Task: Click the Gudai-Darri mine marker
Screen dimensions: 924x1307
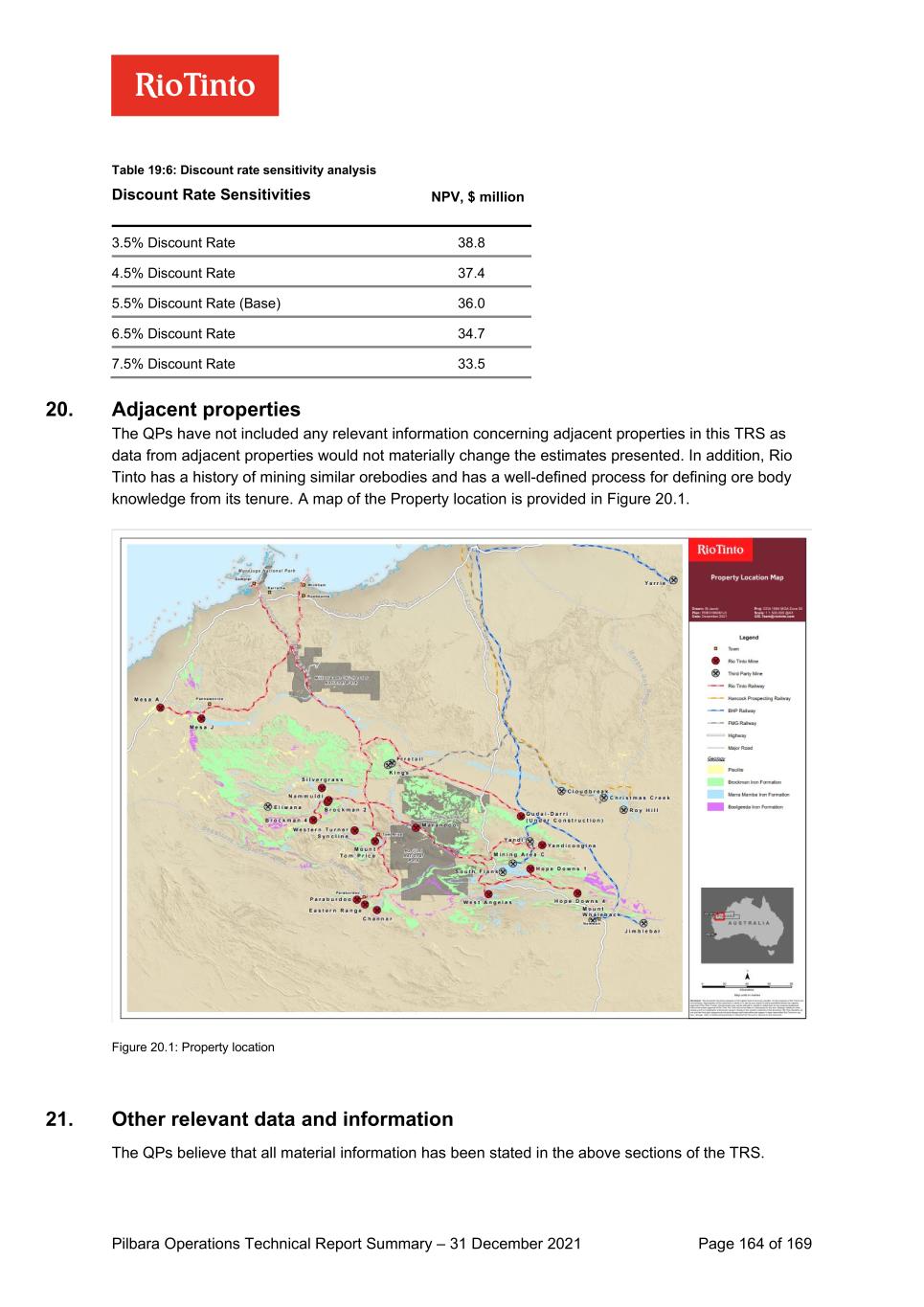Action: coord(520,817)
